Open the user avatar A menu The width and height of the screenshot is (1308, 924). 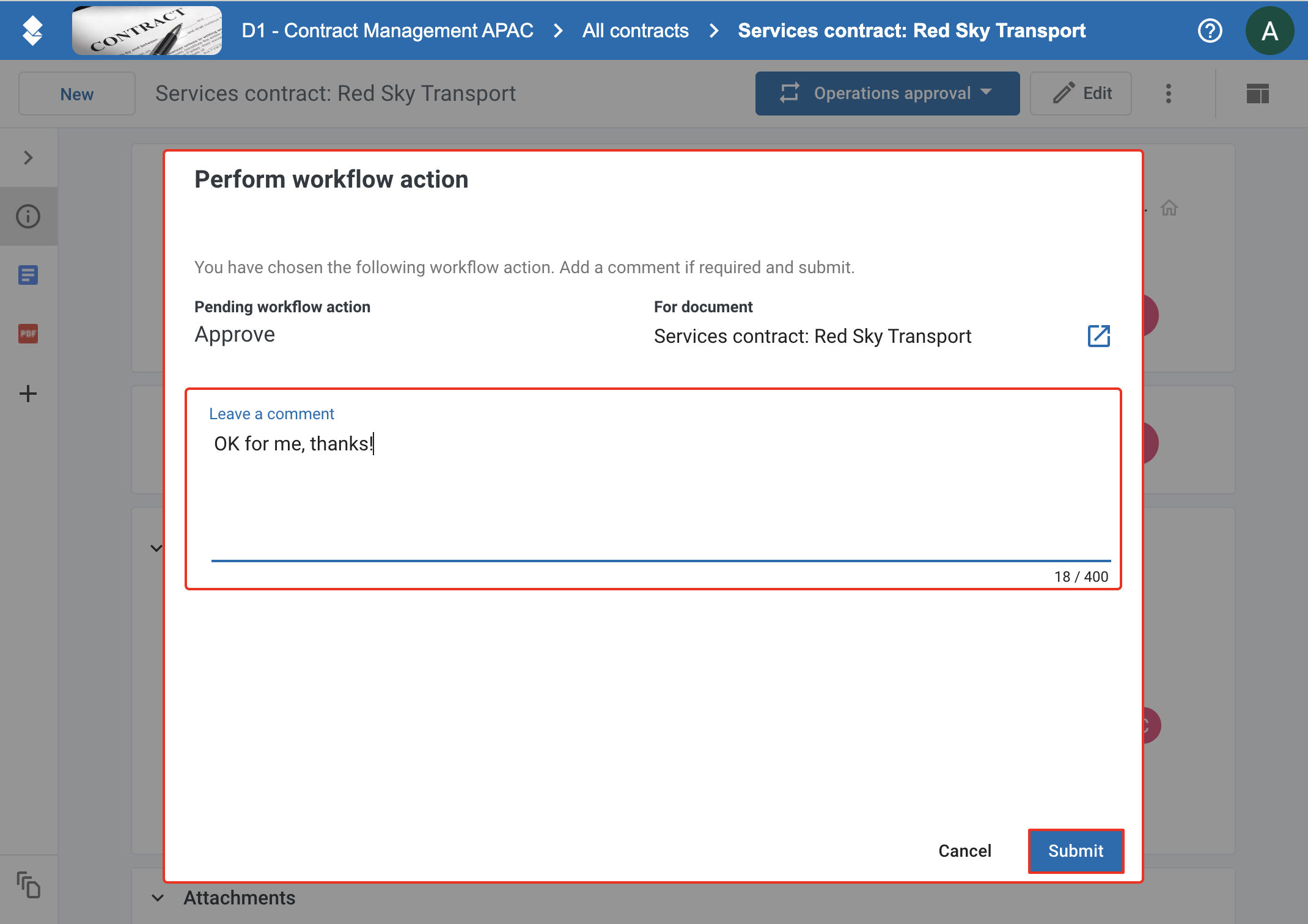coord(1269,31)
